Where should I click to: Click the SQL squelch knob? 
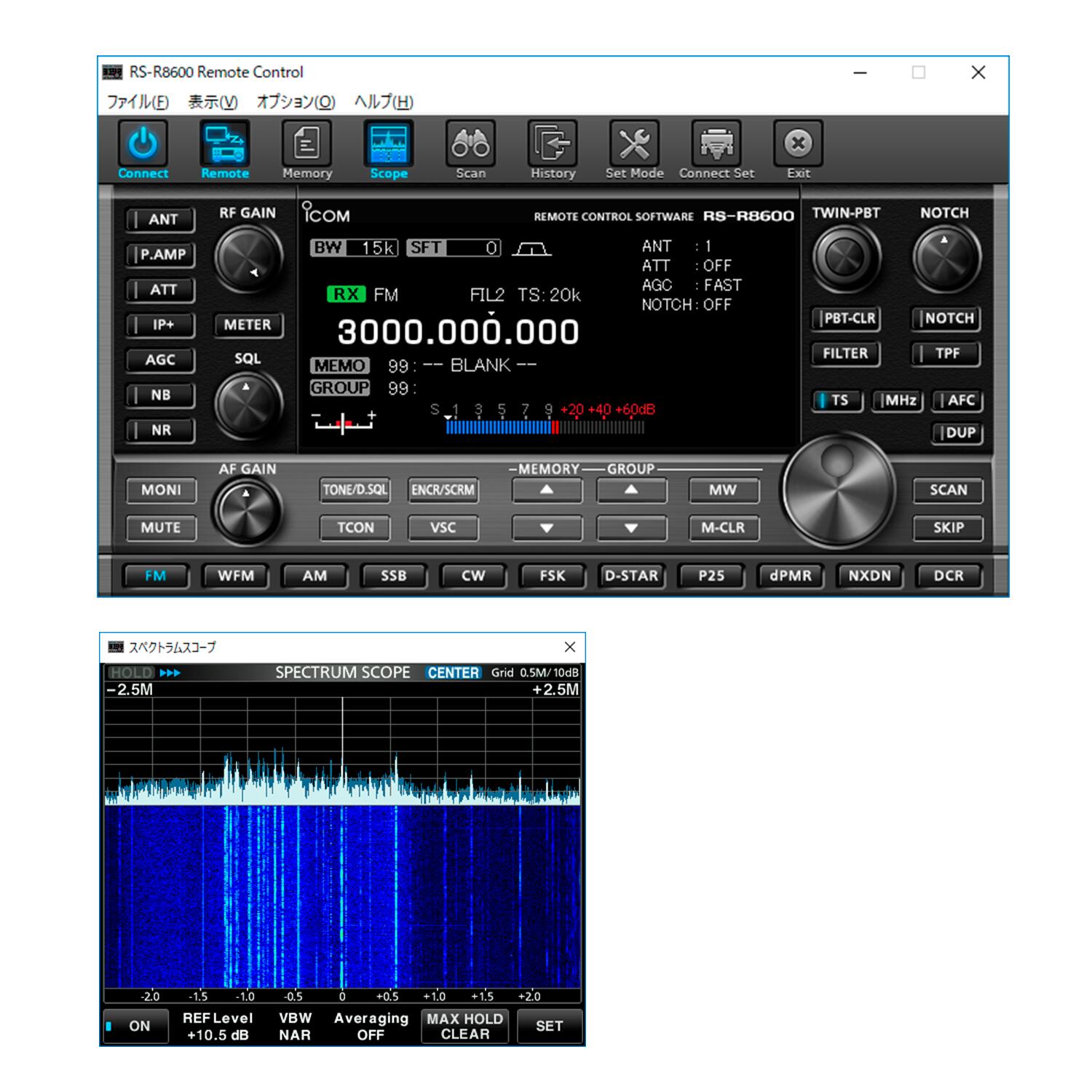pyautogui.click(x=248, y=405)
